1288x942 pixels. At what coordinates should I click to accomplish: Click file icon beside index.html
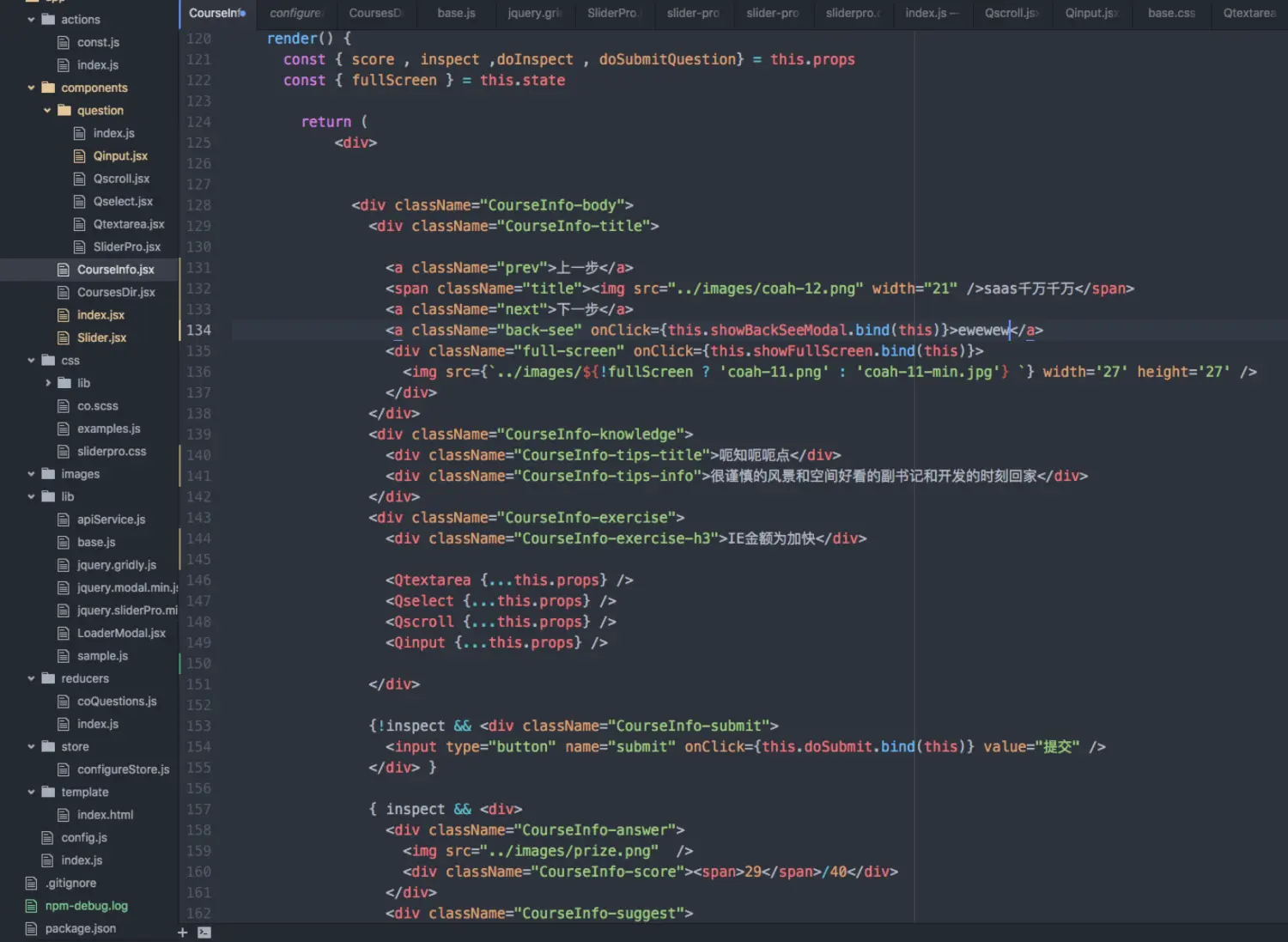click(x=64, y=815)
